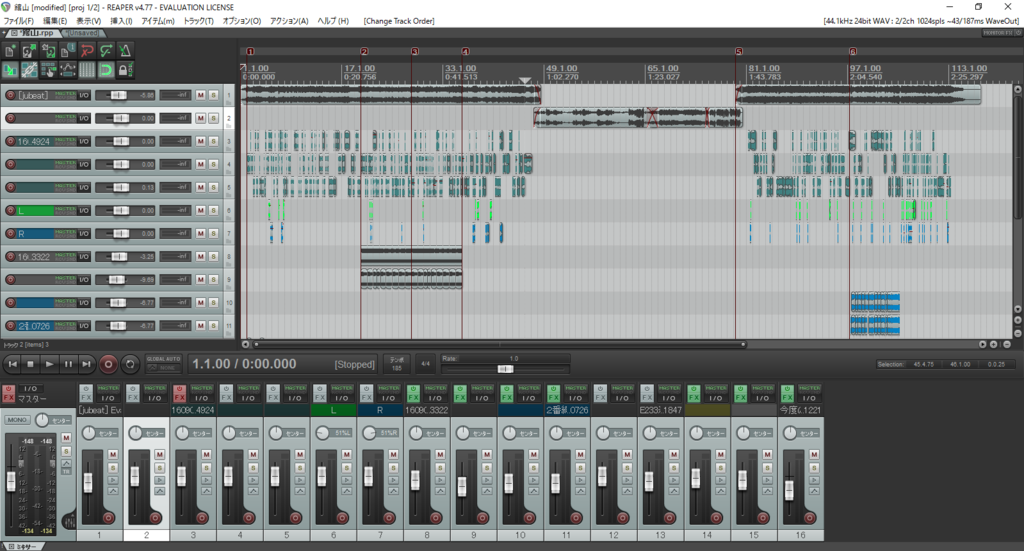Solo the jubeat track
Image resolution: width=1024 pixels, height=551 pixels.
point(214,95)
